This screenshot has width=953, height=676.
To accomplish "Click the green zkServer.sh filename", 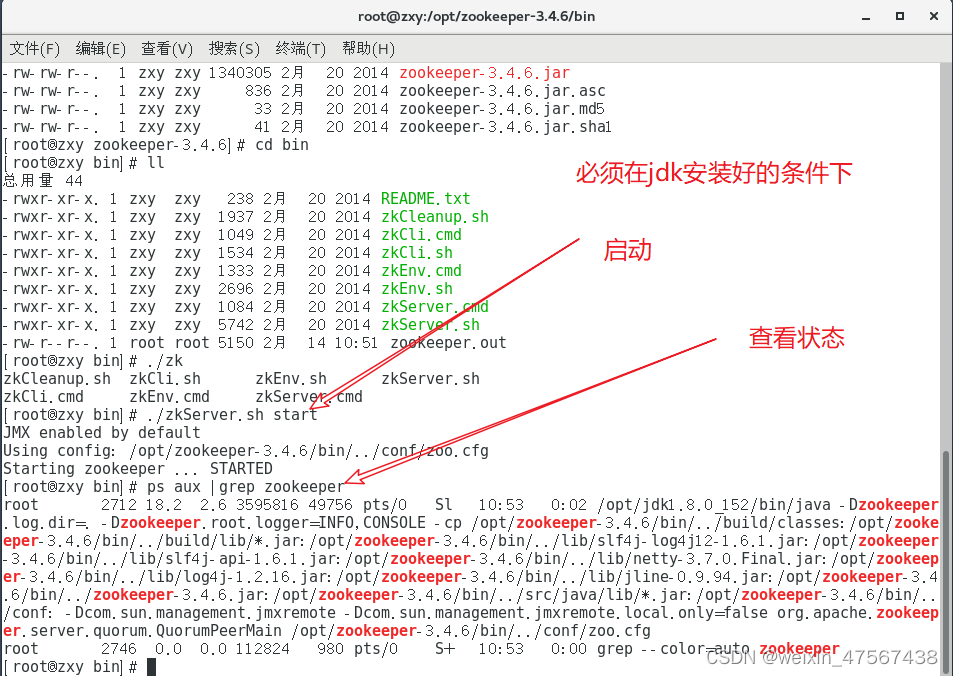I will [x=430, y=325].
